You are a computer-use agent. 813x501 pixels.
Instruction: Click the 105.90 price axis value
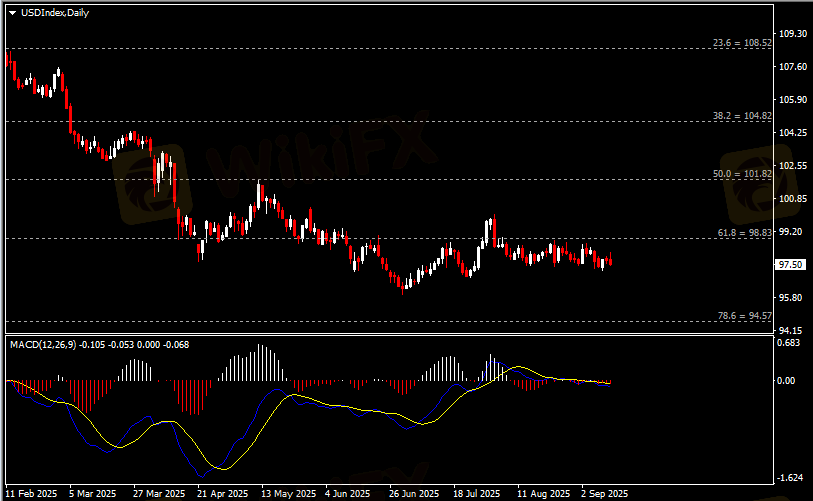[793, 100]
